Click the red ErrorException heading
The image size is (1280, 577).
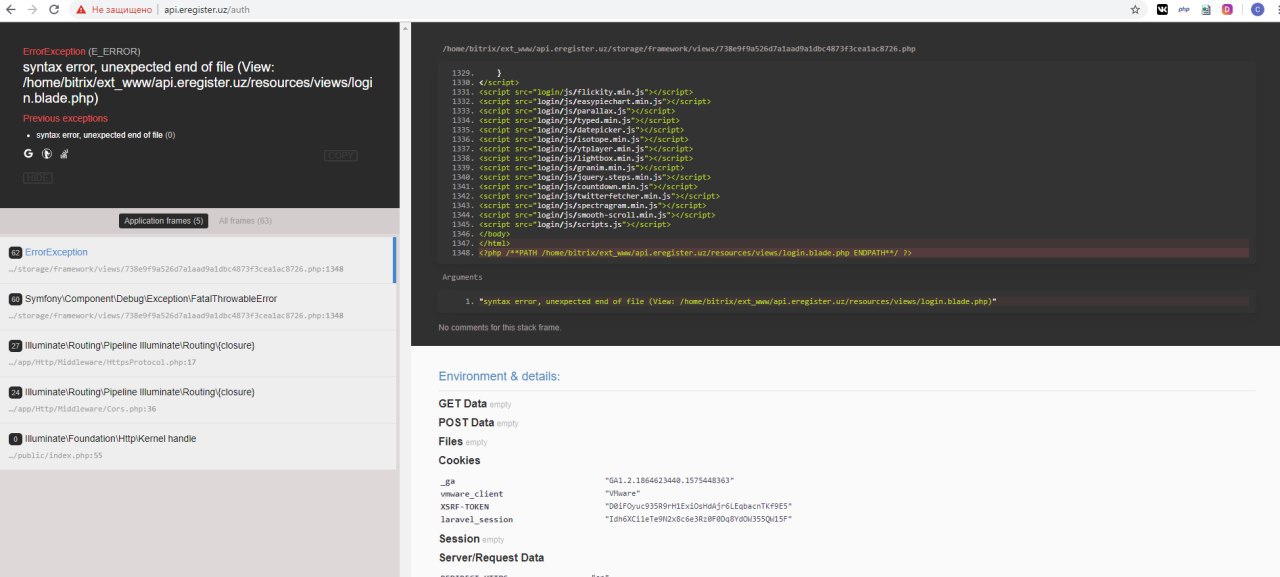coord(55,51)
